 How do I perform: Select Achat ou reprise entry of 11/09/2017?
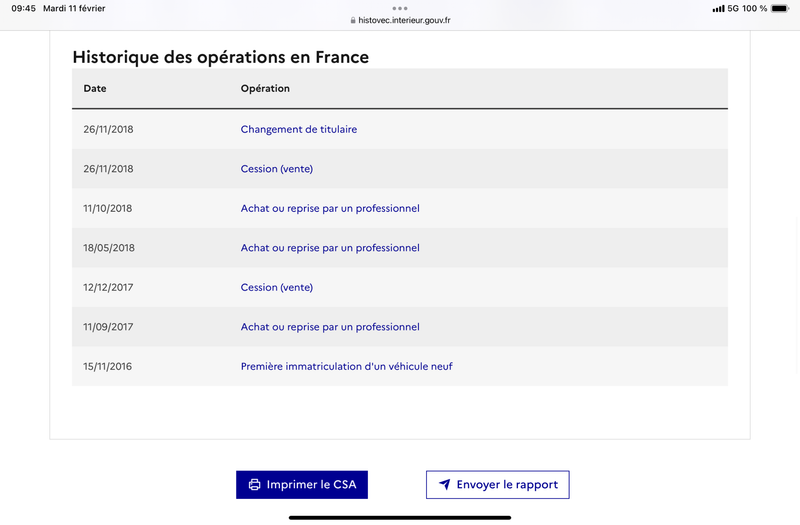[330, 327]
